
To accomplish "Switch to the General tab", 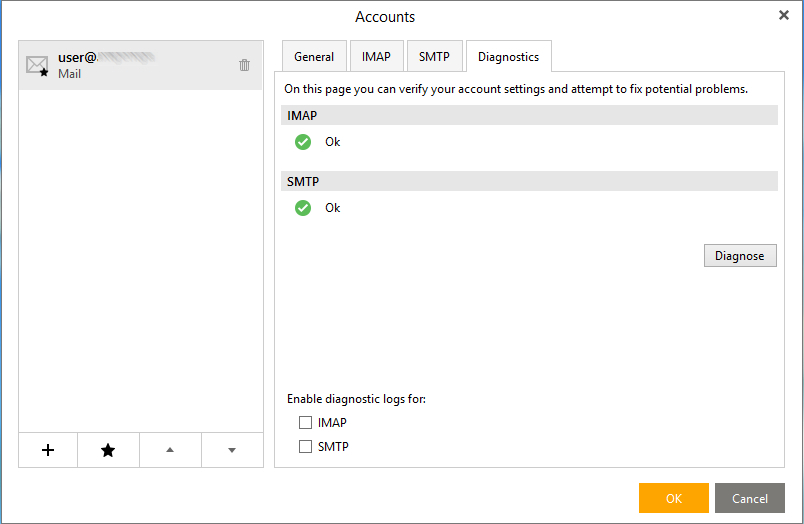I will pyautogui.click(x=314, y=57).
